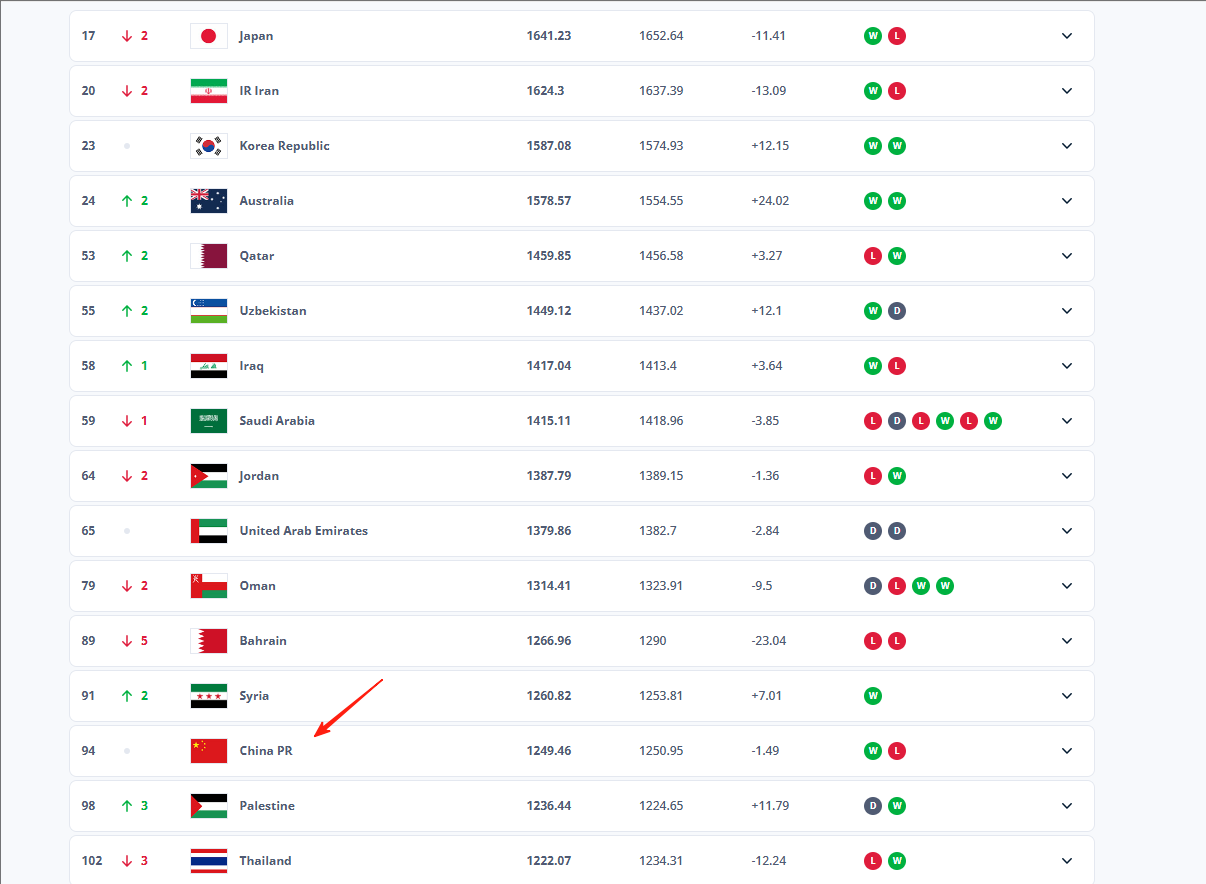
Task: Click the Qatar flag icon
Action: point(209,256)
